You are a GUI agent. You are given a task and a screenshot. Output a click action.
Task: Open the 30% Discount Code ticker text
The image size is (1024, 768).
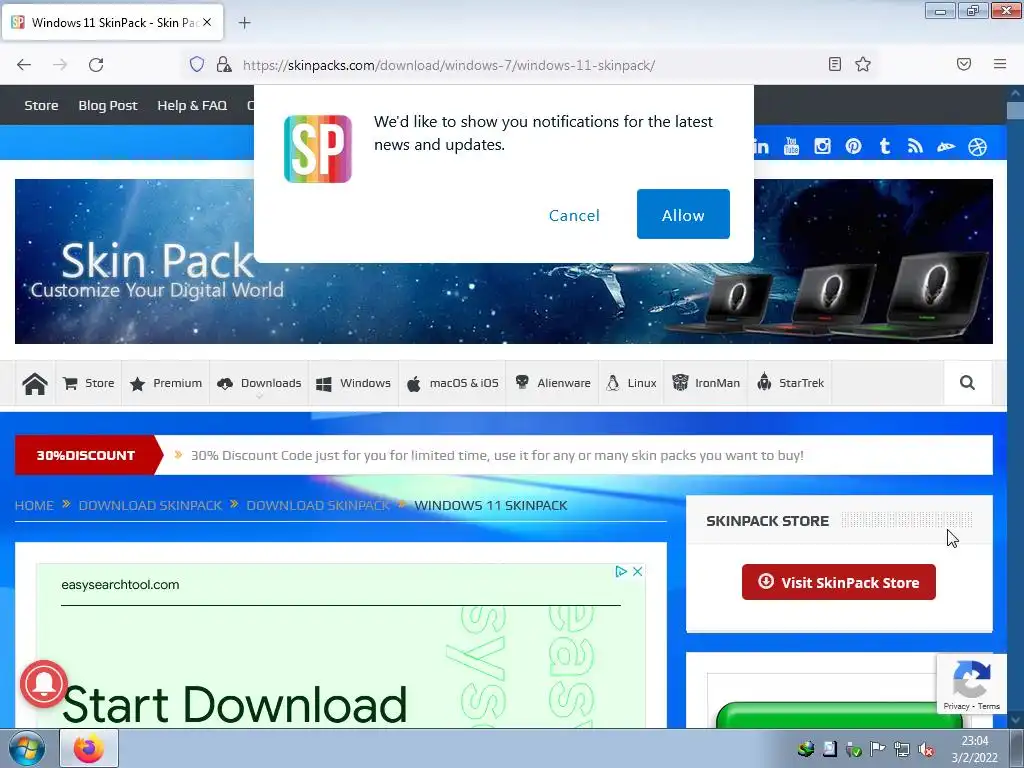(x=497, y=455)
